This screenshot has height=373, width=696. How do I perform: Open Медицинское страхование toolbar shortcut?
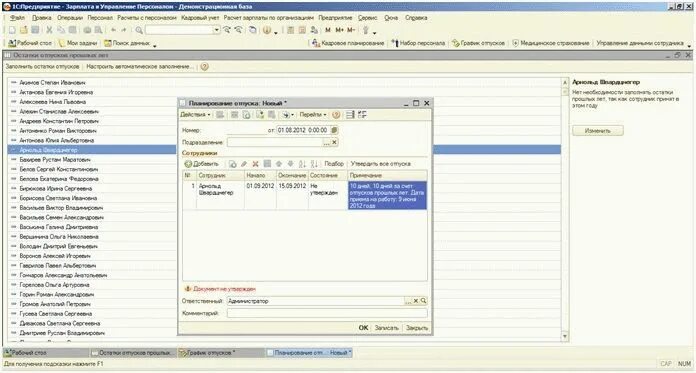[551, 43]
